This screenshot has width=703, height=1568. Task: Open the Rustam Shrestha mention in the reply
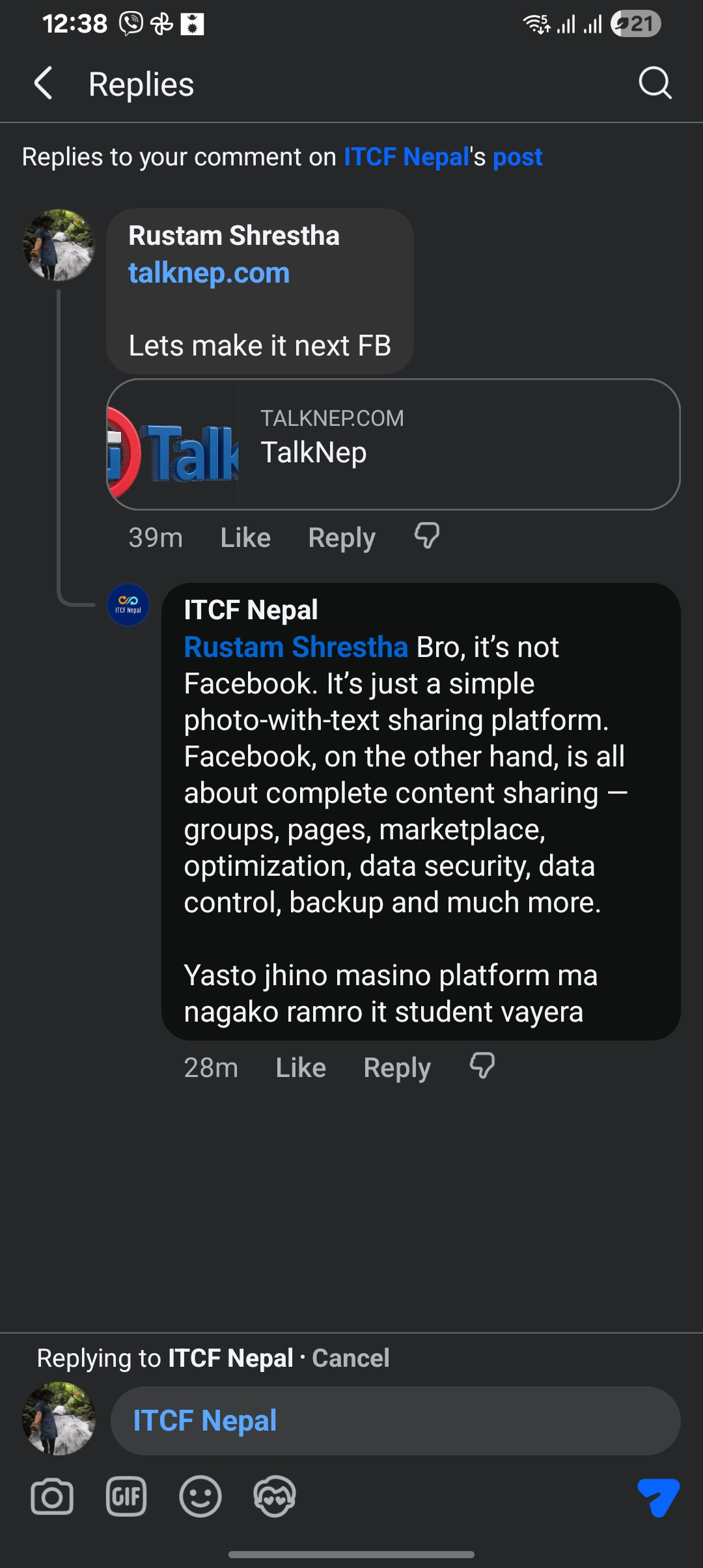[296, 647]
